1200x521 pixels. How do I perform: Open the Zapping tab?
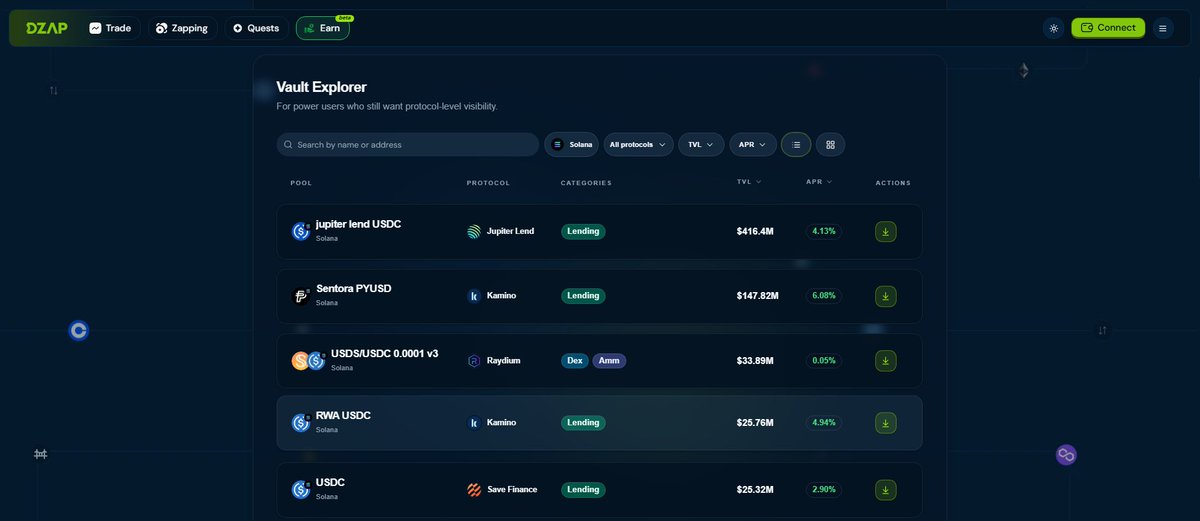click(x=182, y=28)
